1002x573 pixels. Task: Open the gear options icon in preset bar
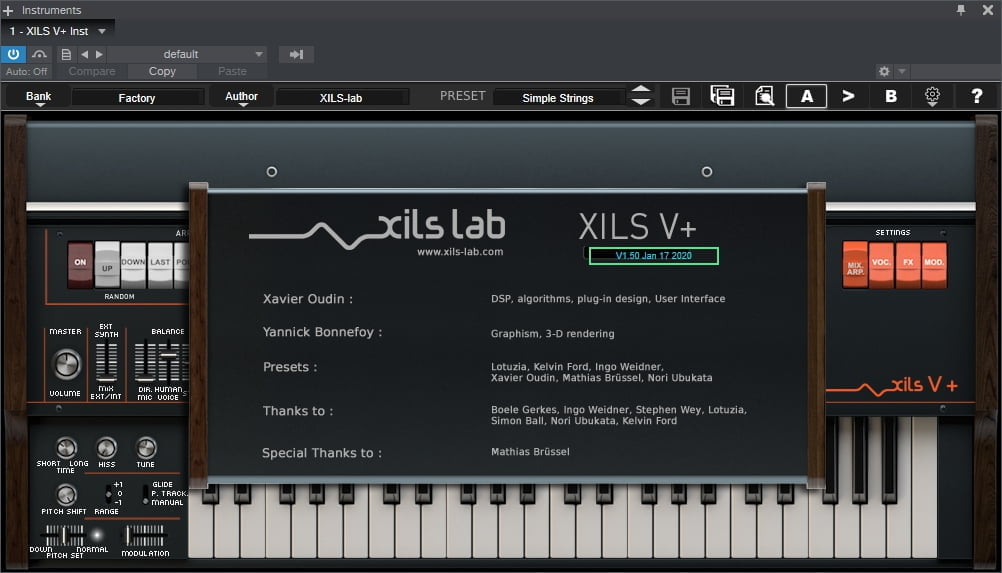(x=932, y=96)
